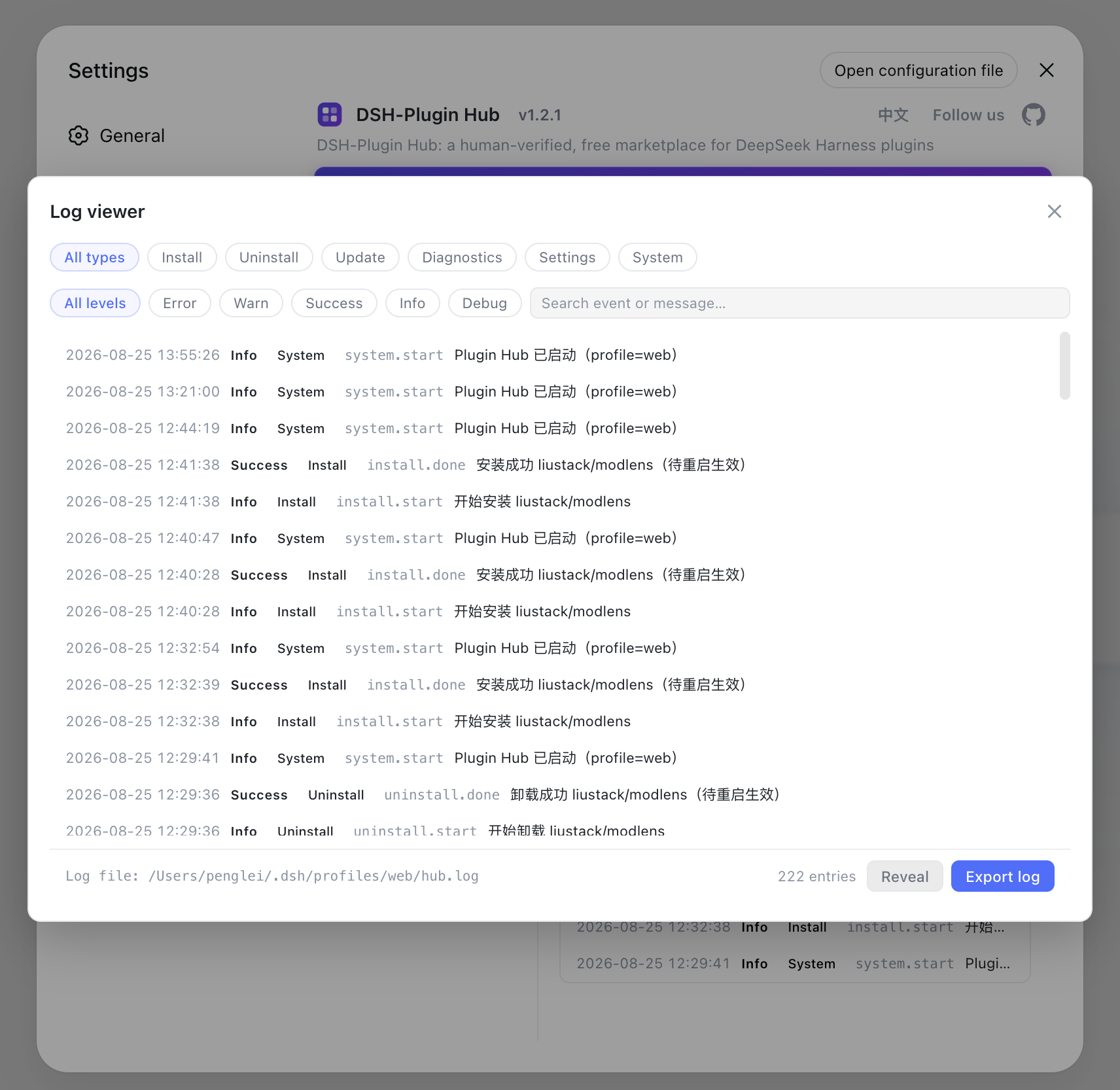1120x1090 pixels.
Task: Switch language with 中文 link
Action: click(893, 115)
